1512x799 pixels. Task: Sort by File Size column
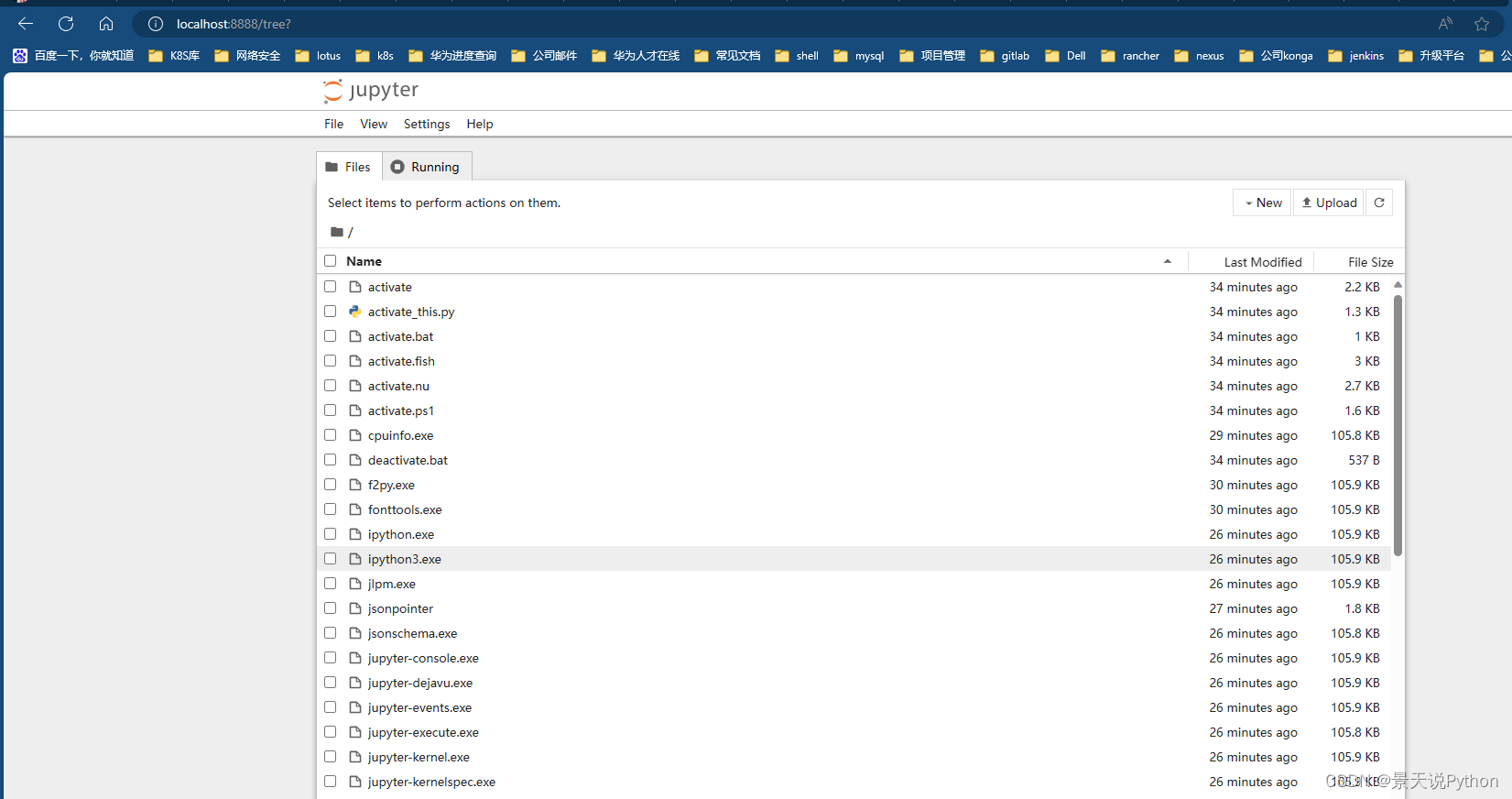1370,262
